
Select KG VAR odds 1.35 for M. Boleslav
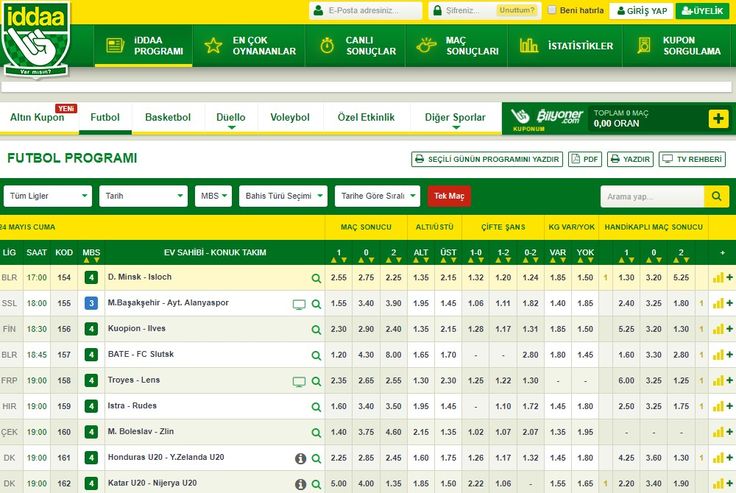(558, 432)
